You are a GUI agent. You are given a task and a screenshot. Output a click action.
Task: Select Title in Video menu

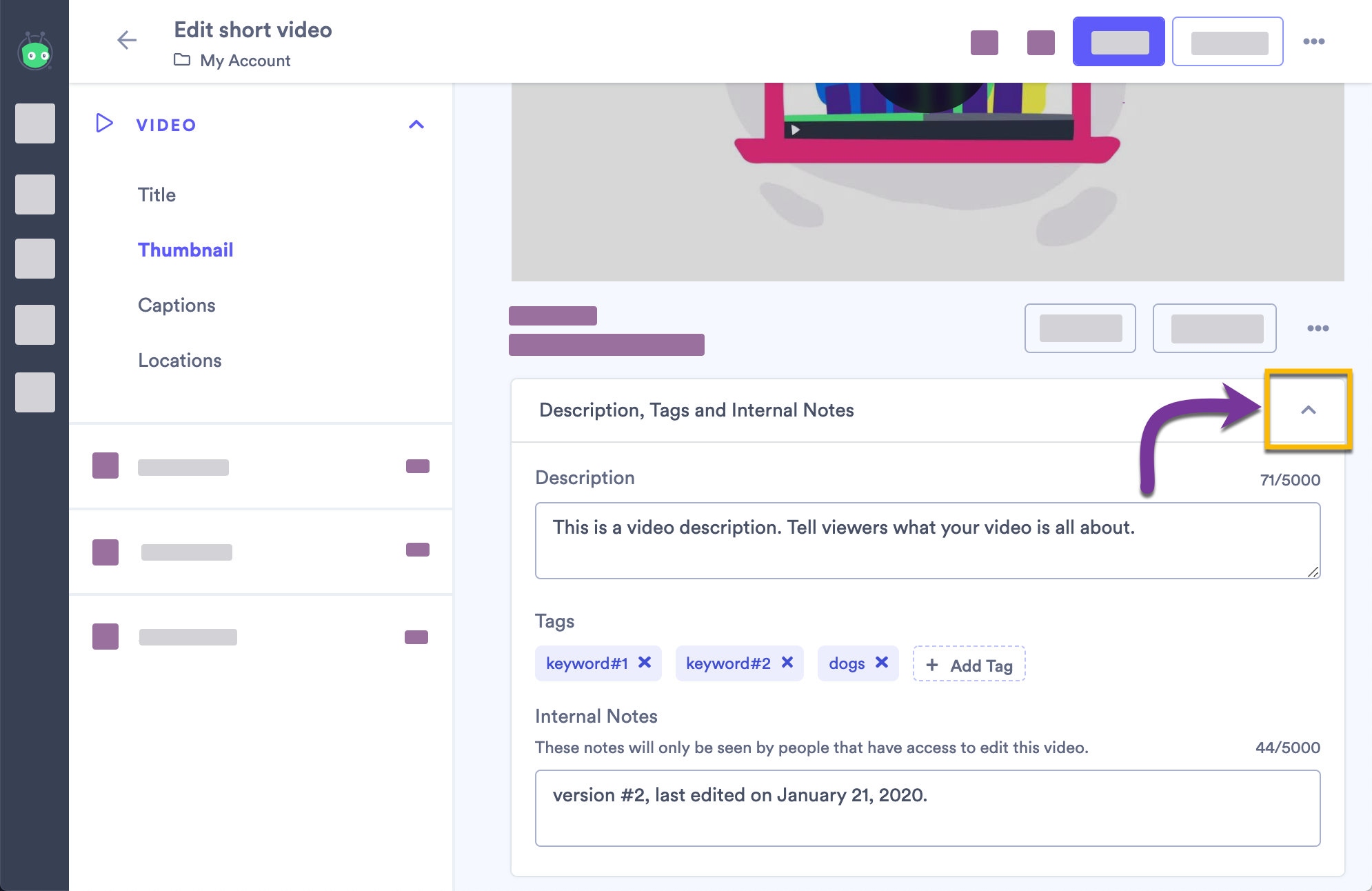[157, 194]
